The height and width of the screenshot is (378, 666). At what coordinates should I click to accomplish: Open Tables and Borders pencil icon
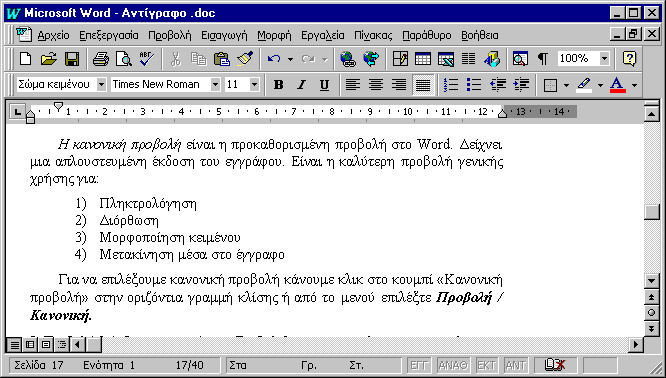400,59
